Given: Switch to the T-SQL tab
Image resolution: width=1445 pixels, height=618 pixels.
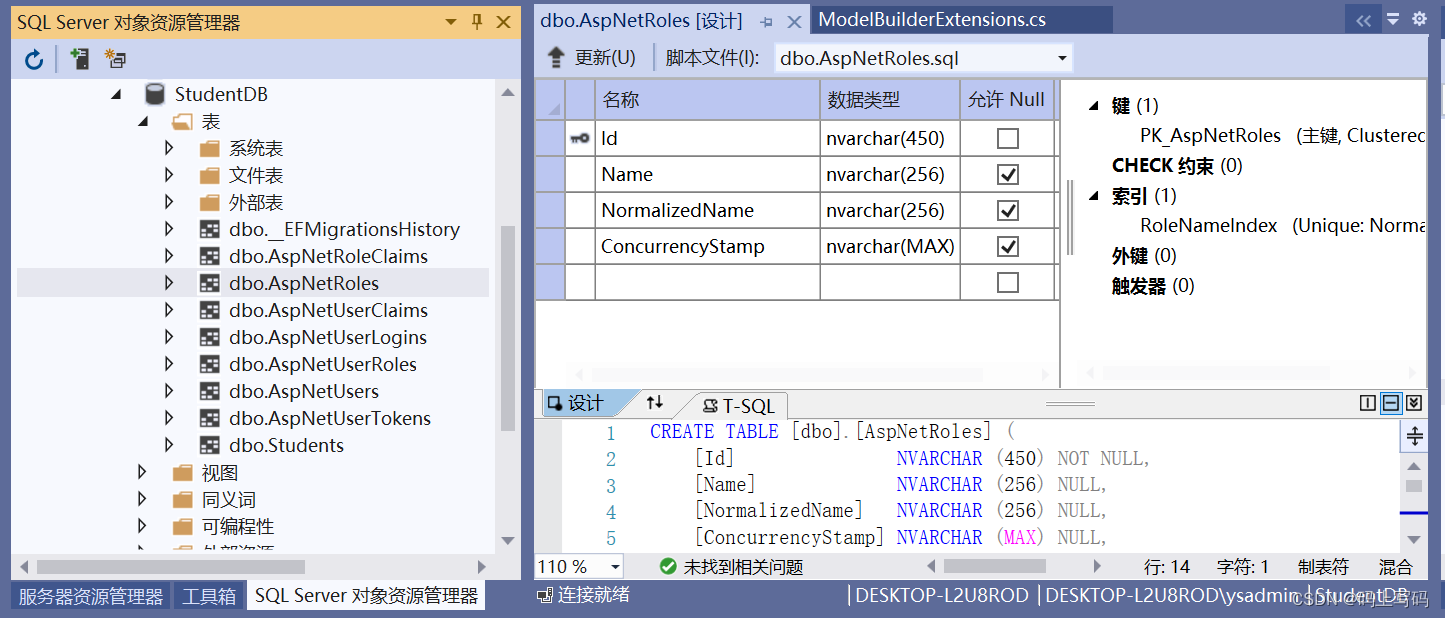Looking at the screenshot, I should (743, 404).
